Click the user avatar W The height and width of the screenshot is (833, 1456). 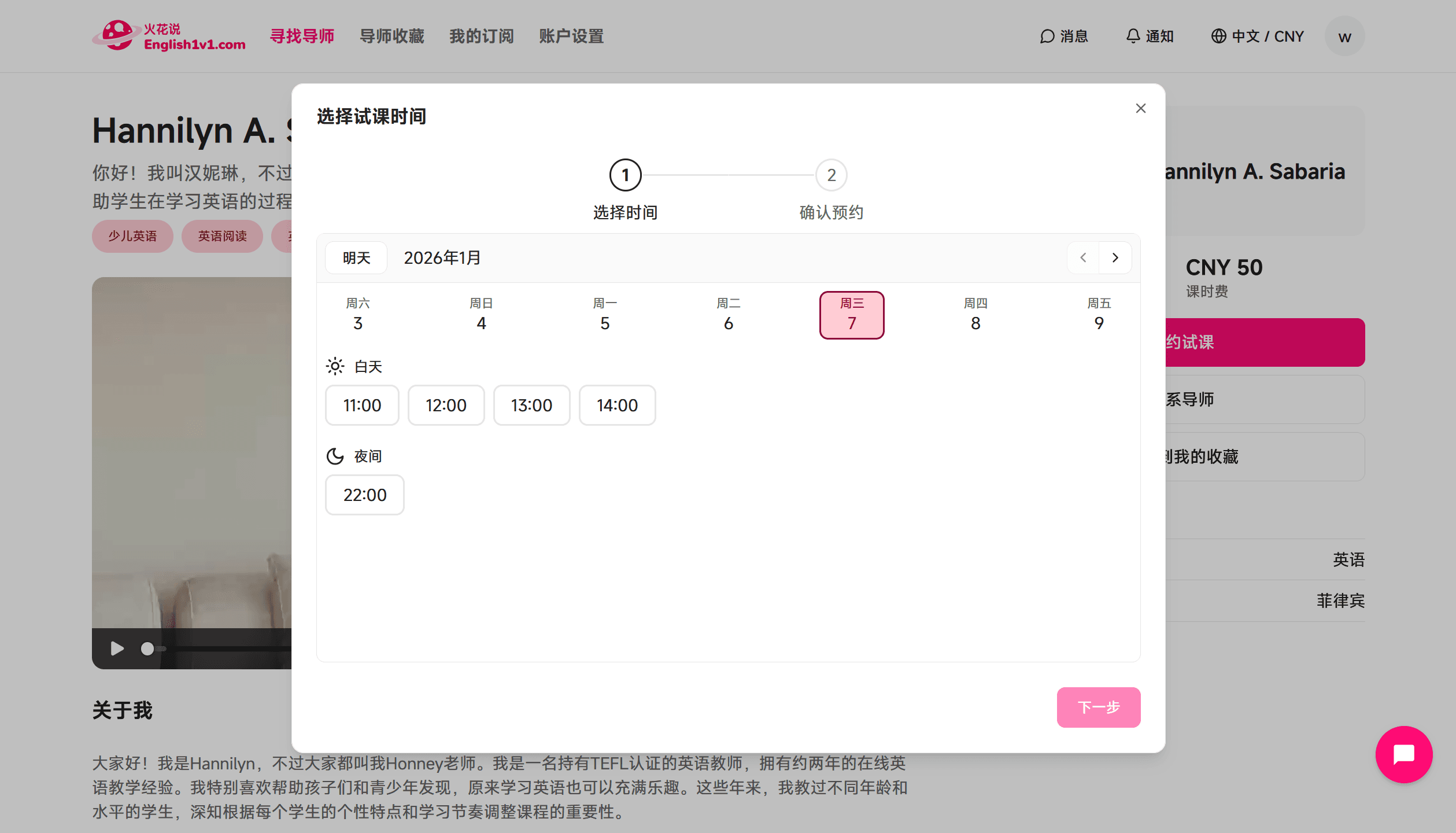point(1344,36)
